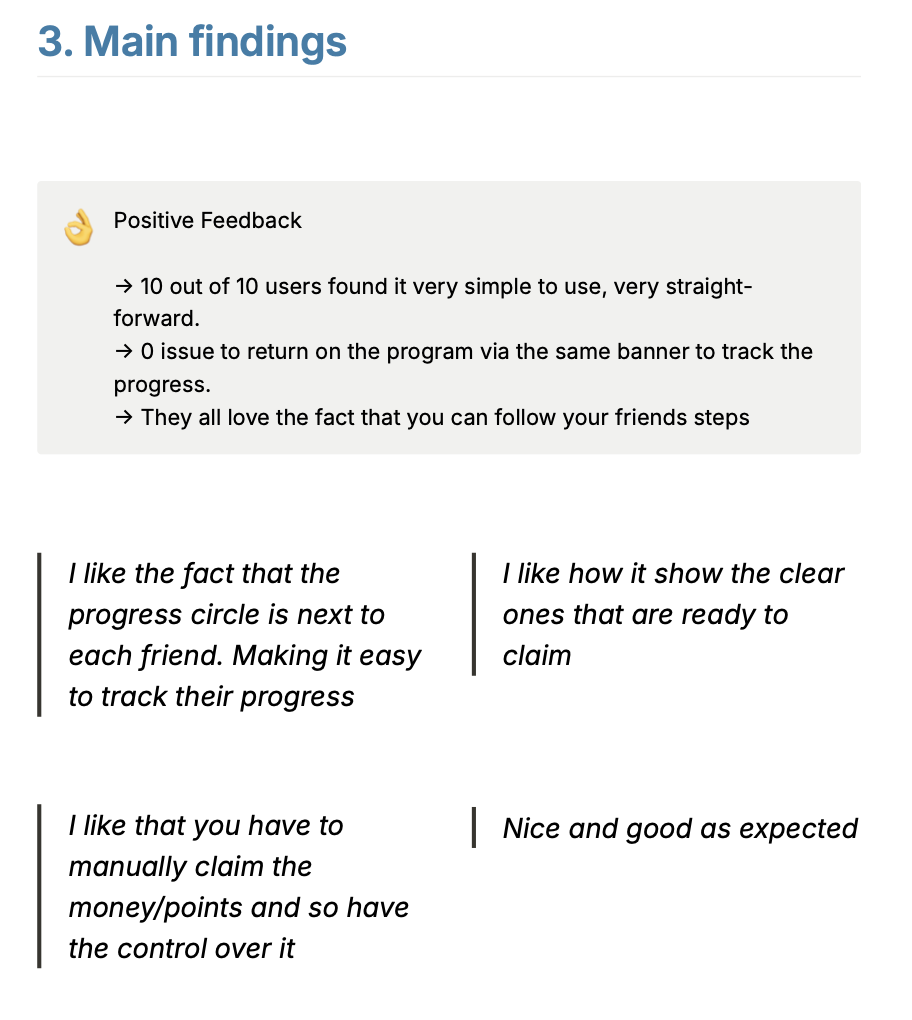This screenshot has width=912, height=1020.
Task: Click the vertical bar beside the 'manually claim' quote
Action: coord(39,887)
